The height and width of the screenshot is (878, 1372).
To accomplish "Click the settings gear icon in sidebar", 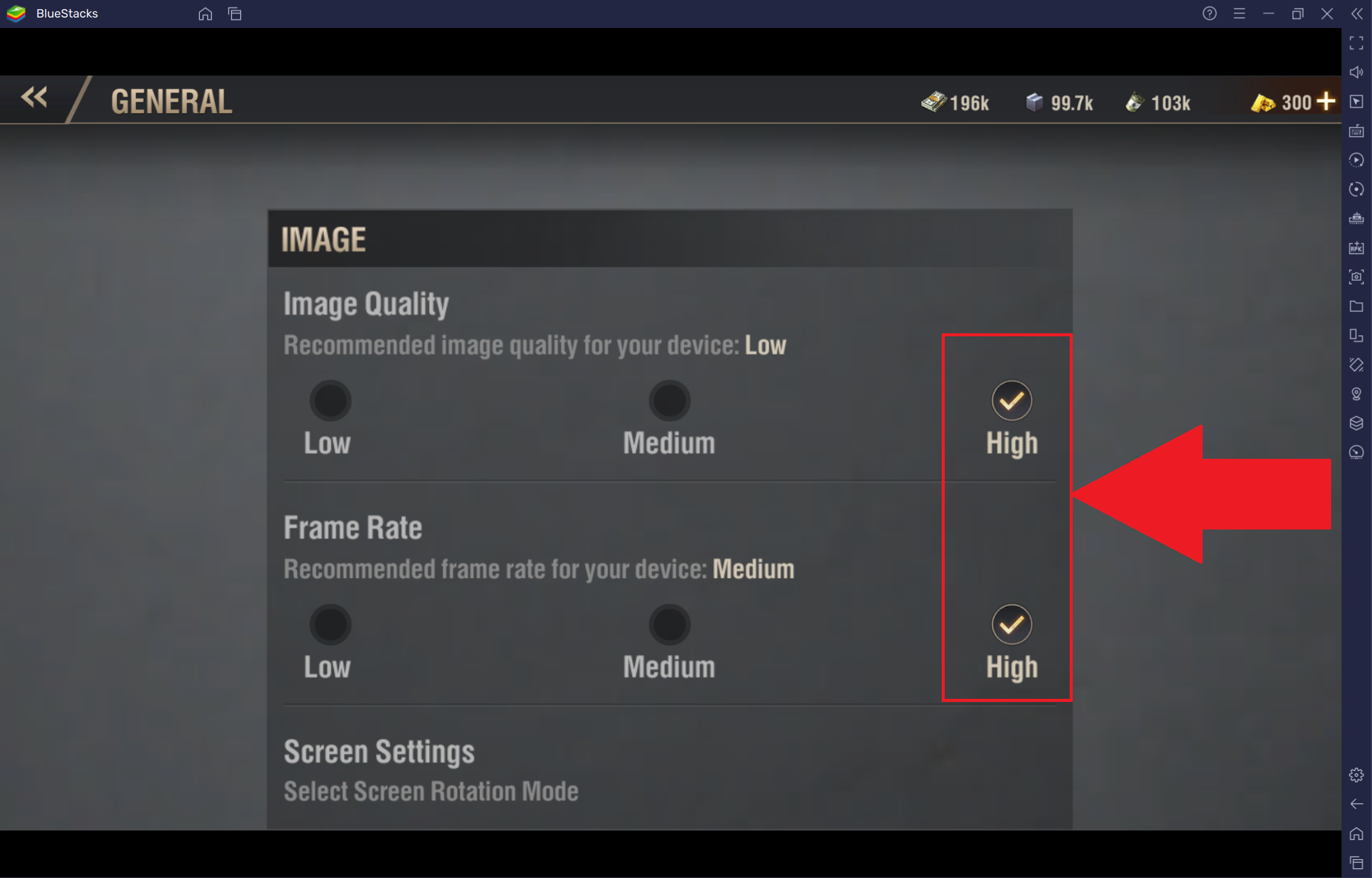I will tap(1356, 772).
